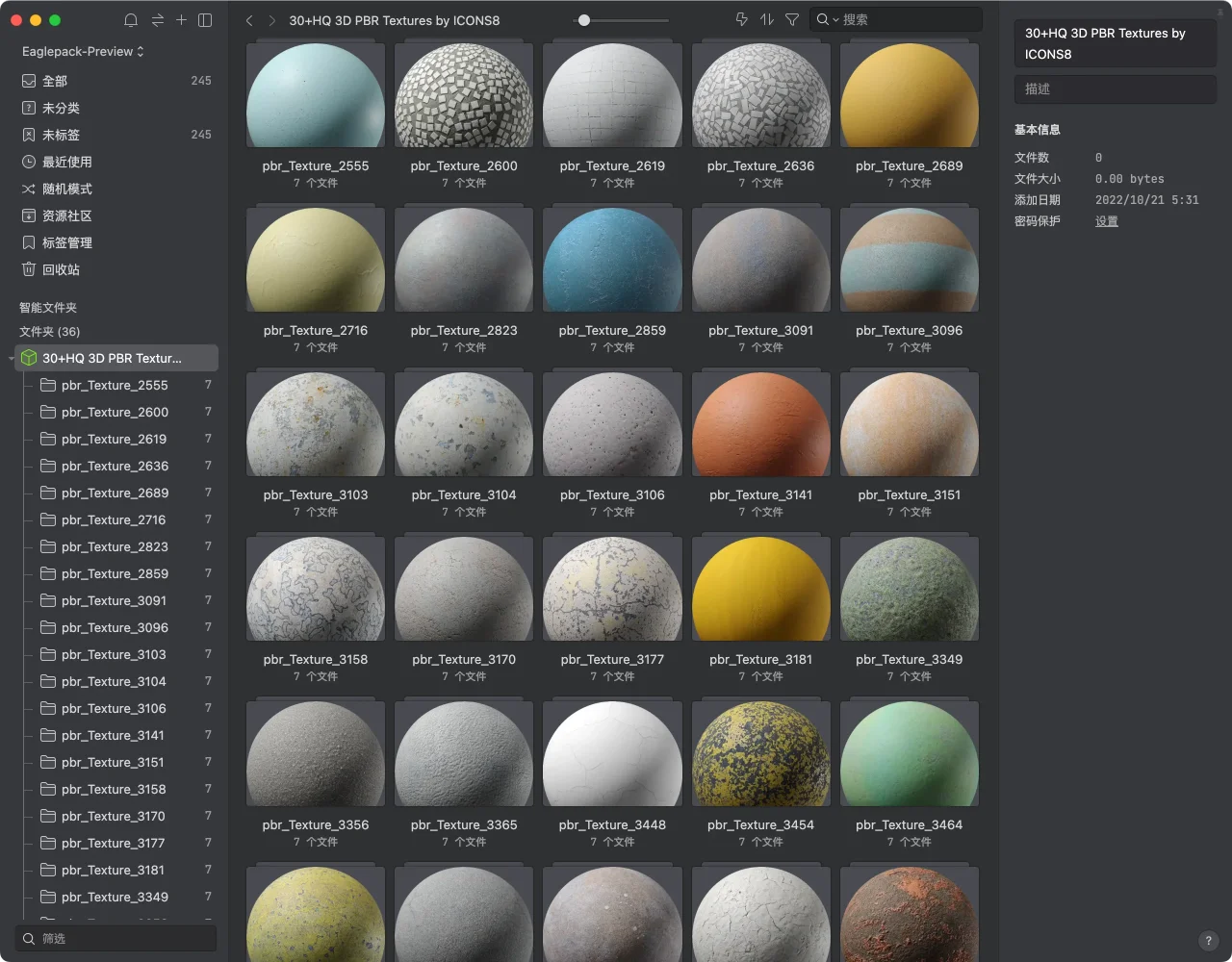Open the bright yellow pbr_Texture_3181 thumbnail
1232x962 pixels.
pyautogui.click(x=760, y=589)
